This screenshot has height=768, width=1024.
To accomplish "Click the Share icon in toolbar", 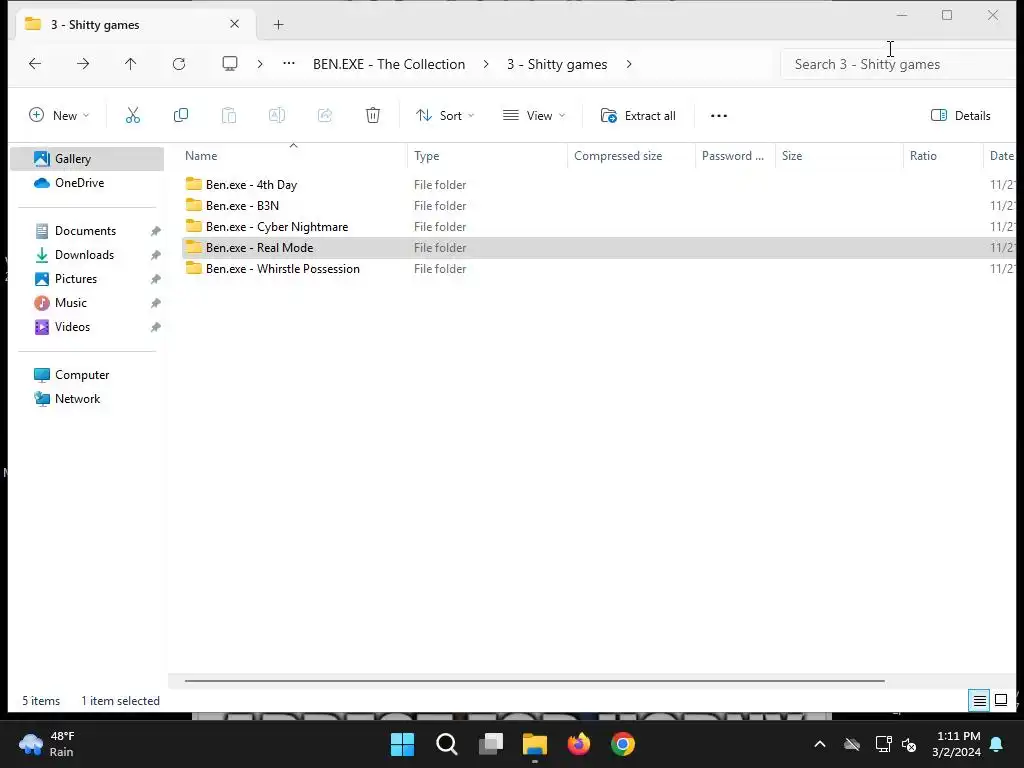I will tap(325, 116).
